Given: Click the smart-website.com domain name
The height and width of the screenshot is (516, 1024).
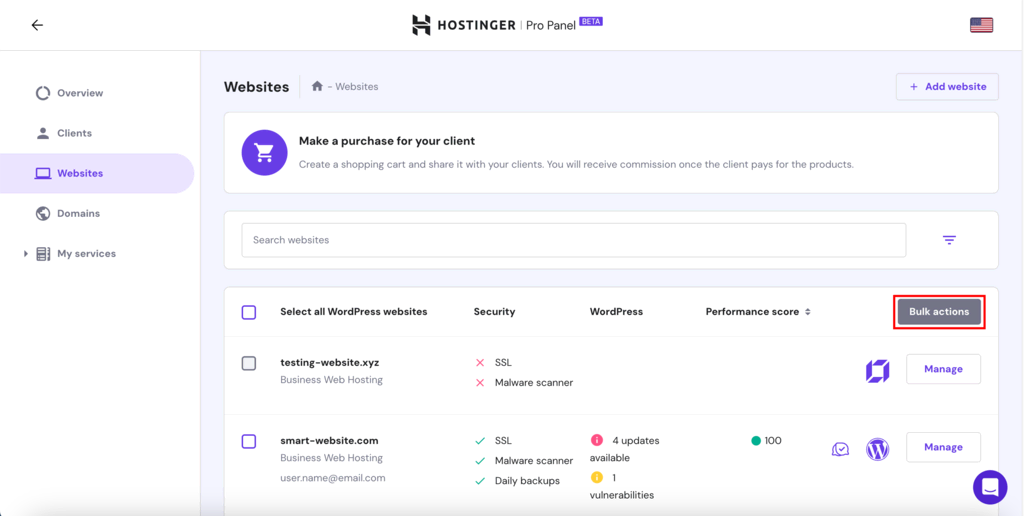Looking at the screenshot, I should coord(329,441).
